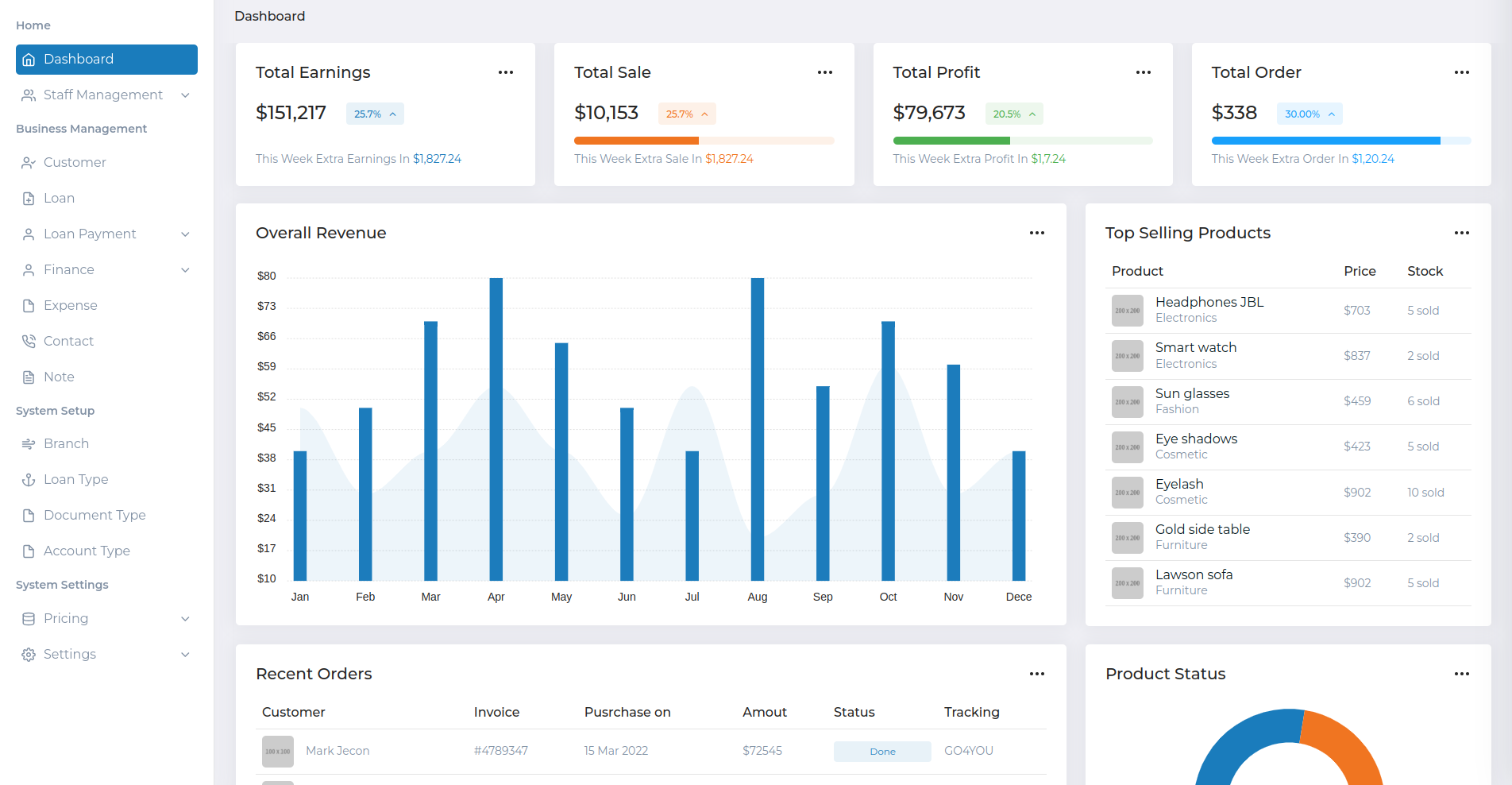
Task: Open the Expense menu item
Action: coord(70,306)
